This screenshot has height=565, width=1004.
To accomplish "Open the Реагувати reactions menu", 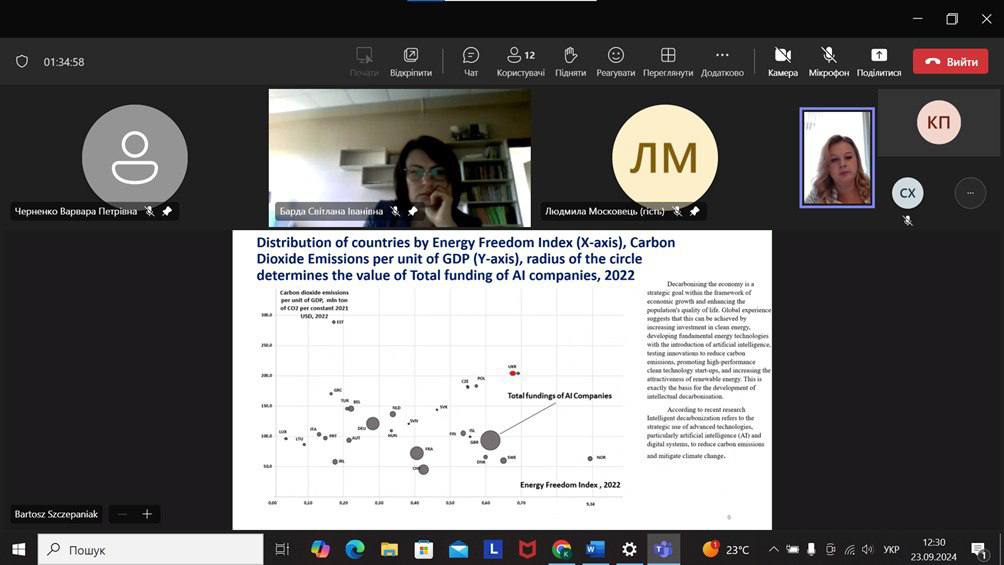I will (615, 61).
